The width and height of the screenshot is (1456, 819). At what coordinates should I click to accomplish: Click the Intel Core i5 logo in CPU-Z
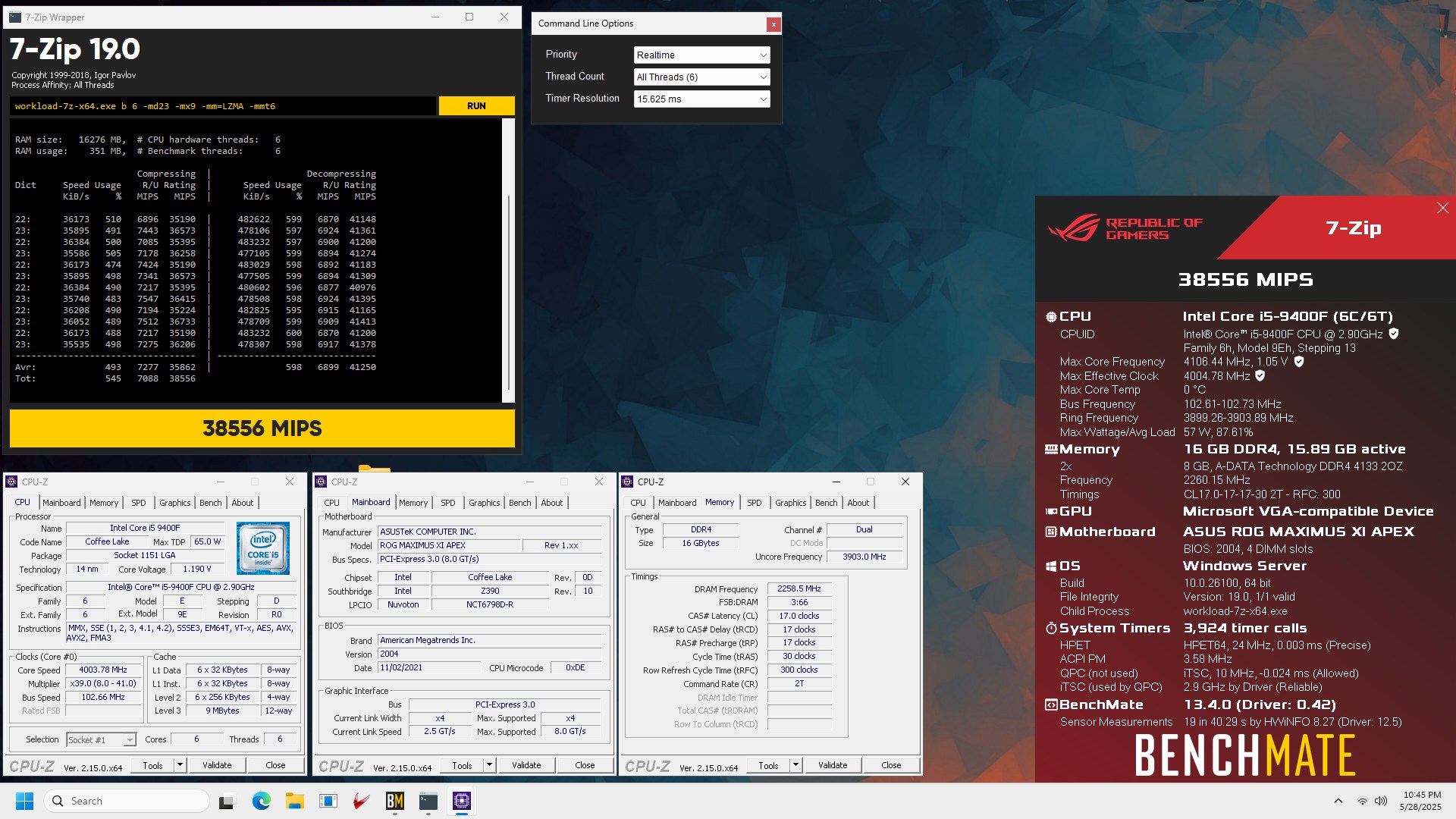[263, 548]
